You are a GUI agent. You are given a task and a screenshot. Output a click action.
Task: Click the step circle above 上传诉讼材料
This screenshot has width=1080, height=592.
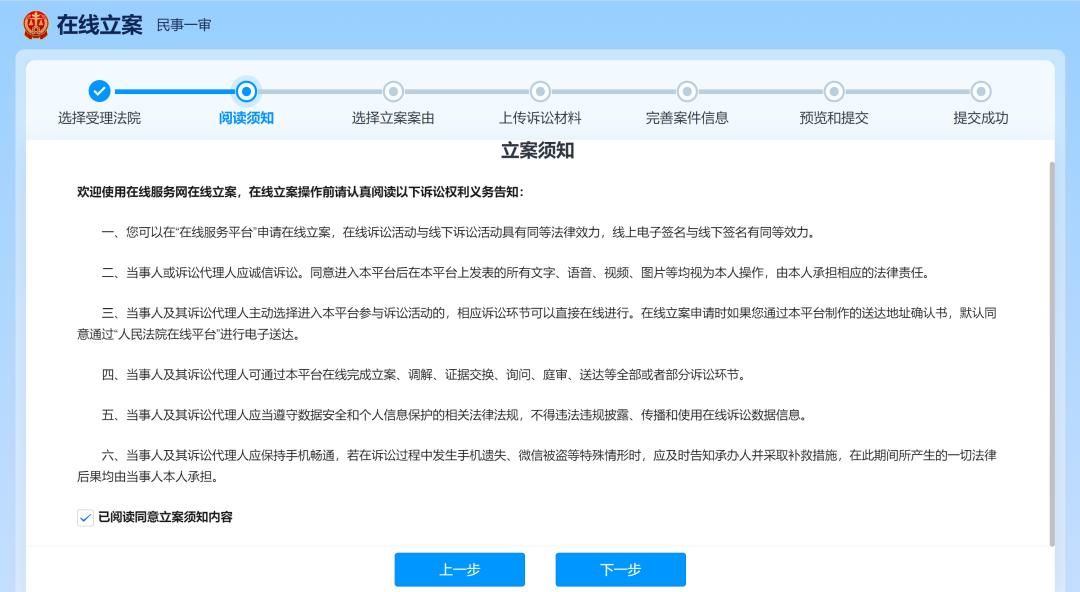click(540, 91)
